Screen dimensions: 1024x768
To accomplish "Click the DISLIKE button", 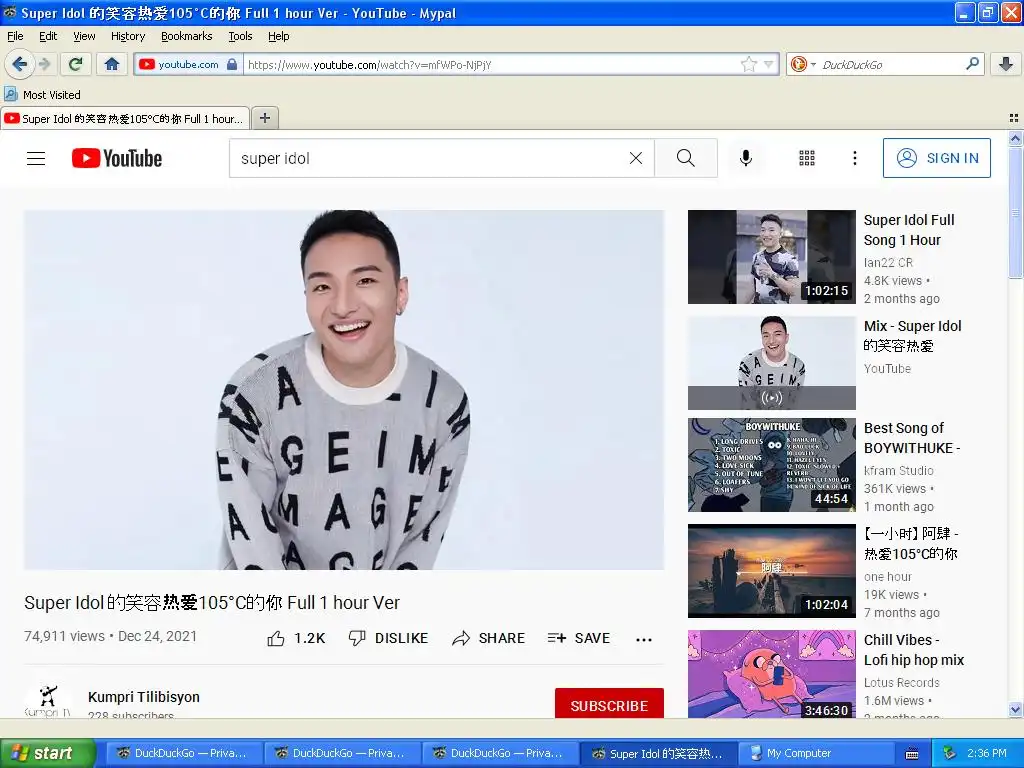I will [388, 638].
